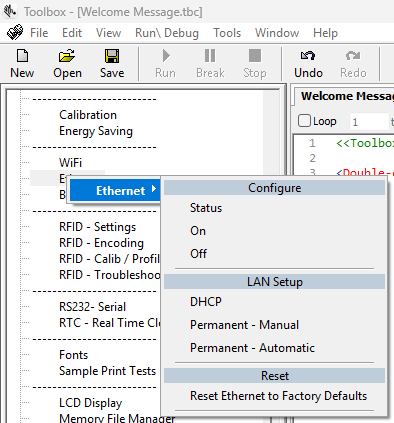Open the View menu

[108, 33]
